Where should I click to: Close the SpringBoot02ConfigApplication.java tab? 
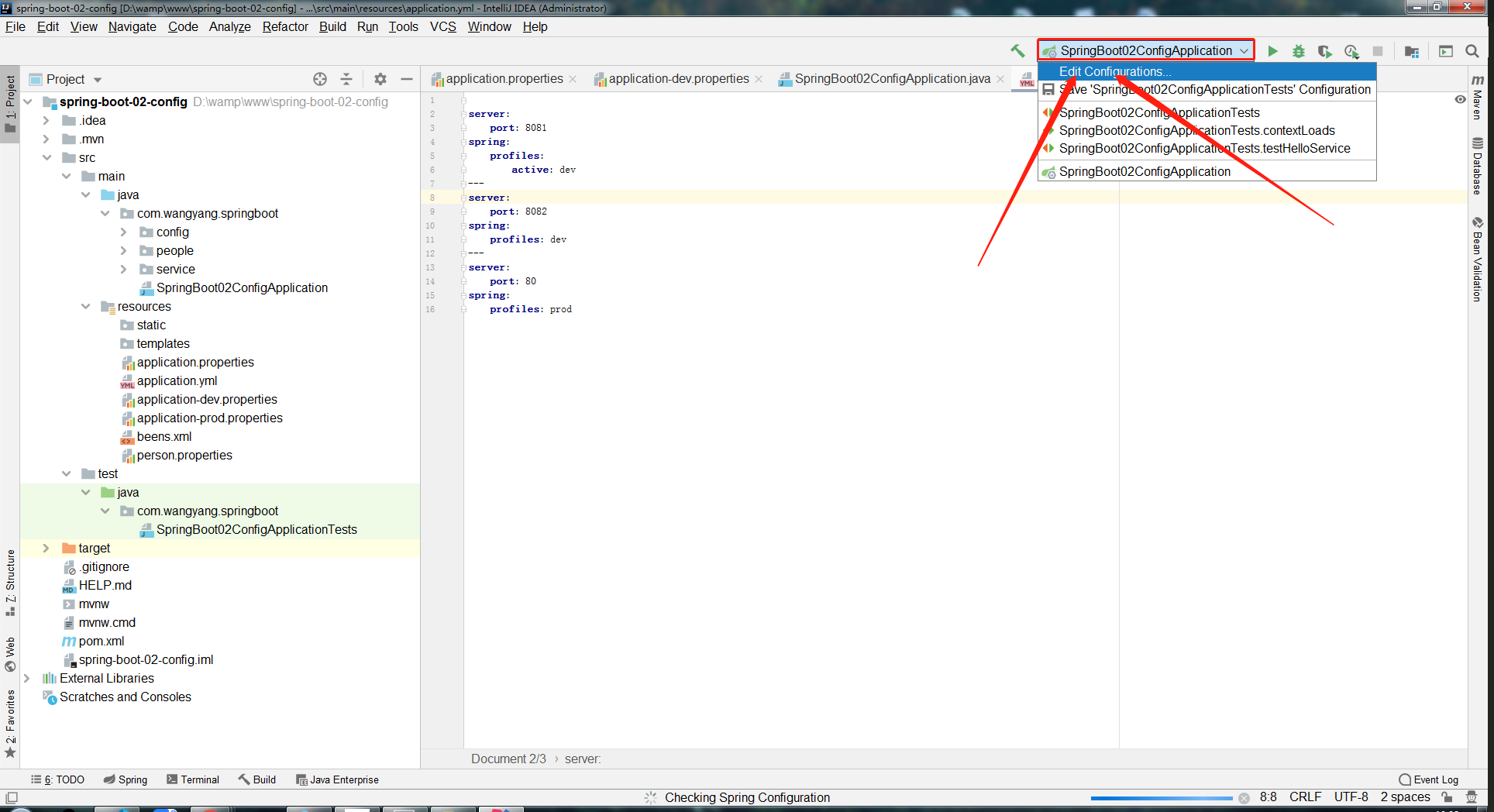pos(1000,79)
